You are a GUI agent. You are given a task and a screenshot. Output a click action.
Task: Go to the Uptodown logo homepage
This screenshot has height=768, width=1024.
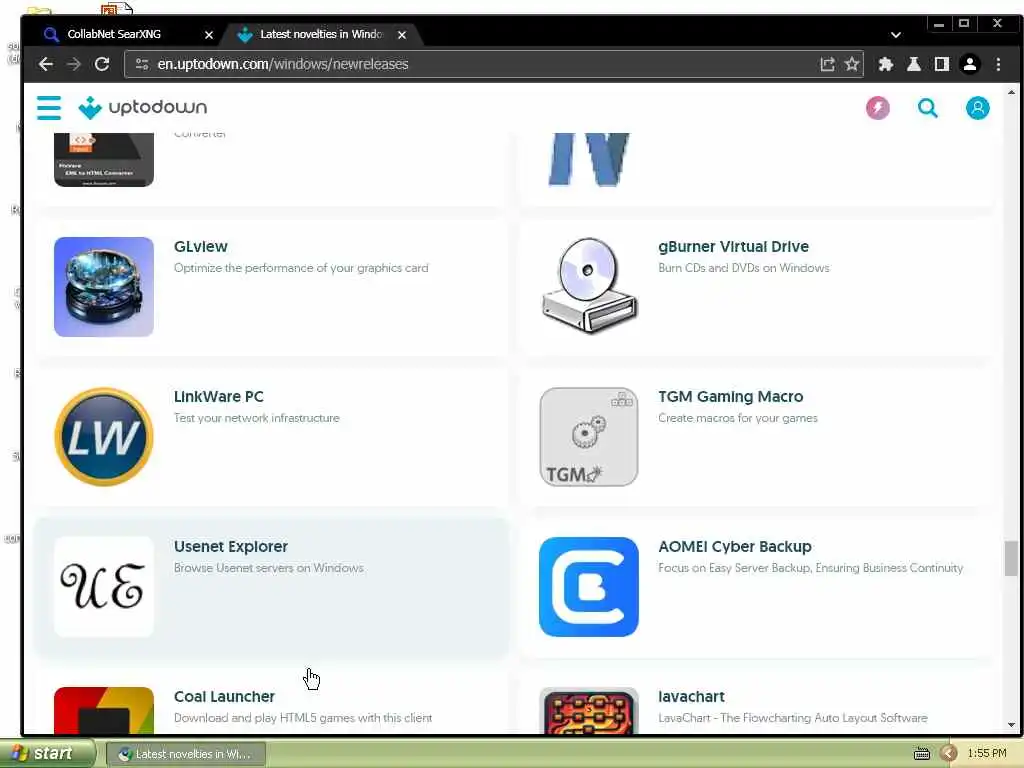point(142,108)
